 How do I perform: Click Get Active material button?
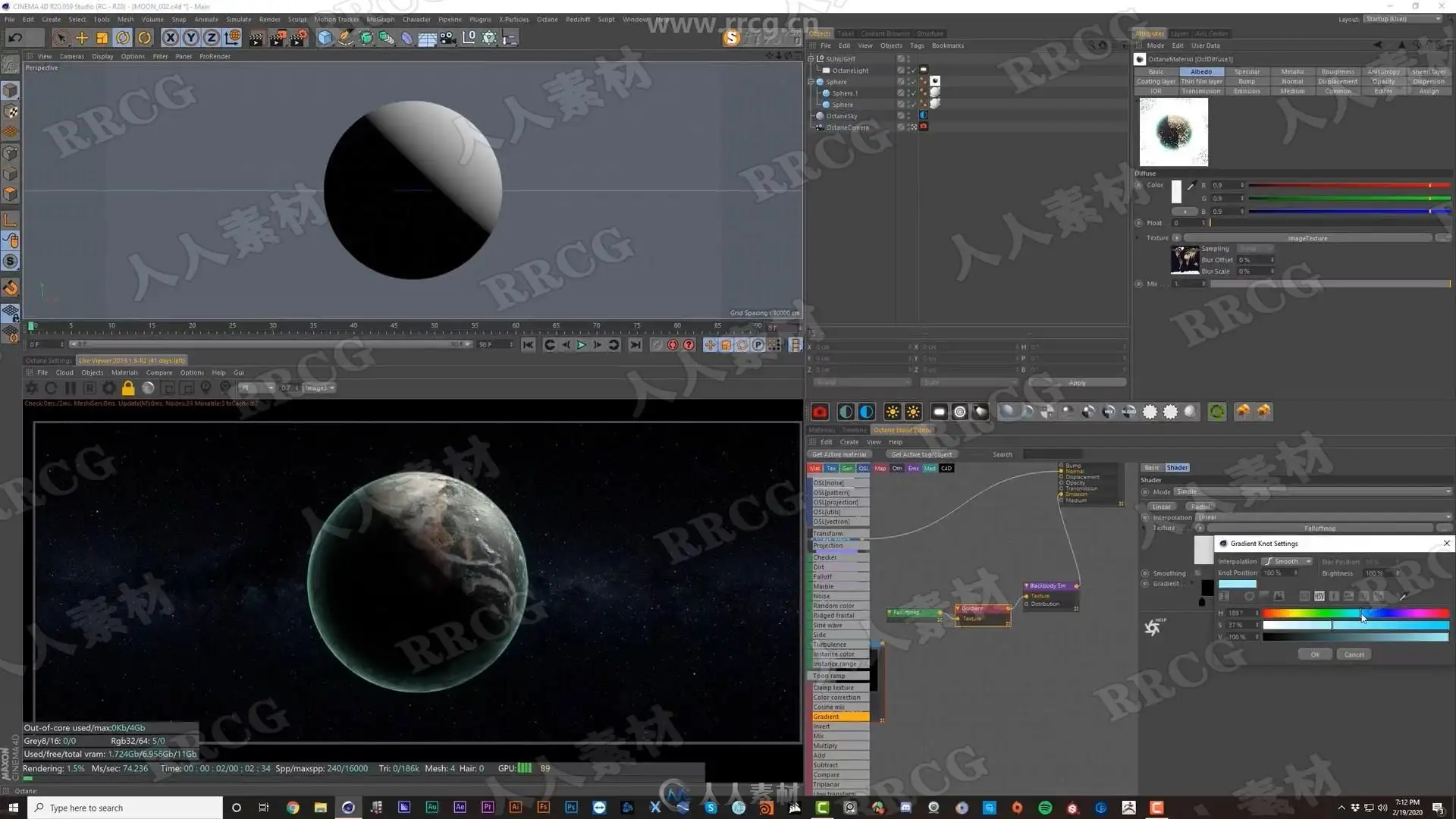(x=839, y=455)
